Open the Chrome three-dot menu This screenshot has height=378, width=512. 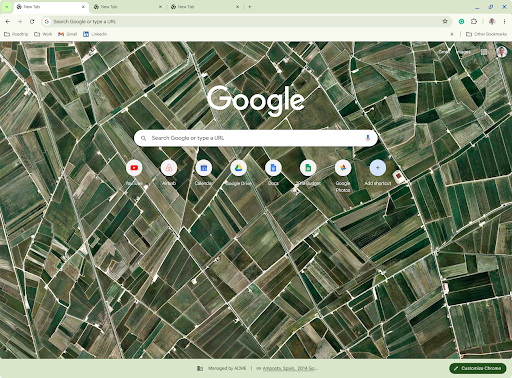pos(504,21)
